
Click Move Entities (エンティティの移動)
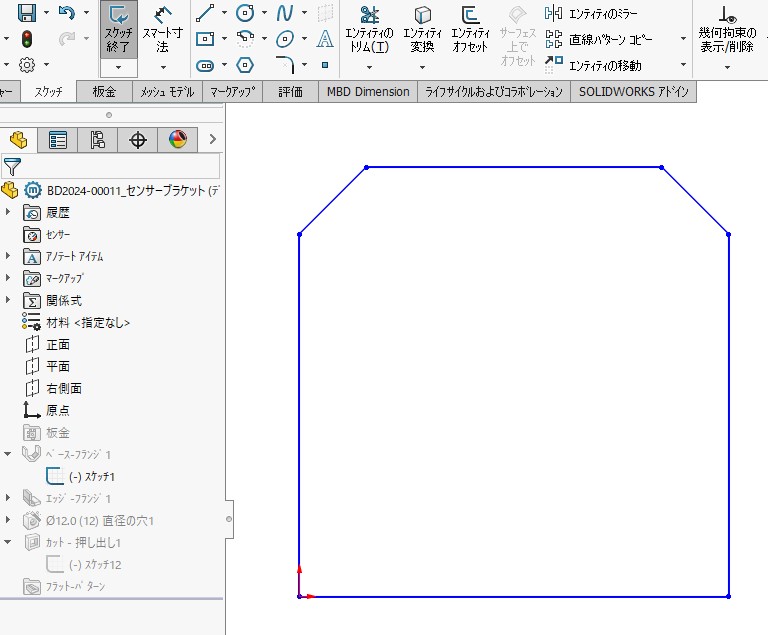pos(593,65)
